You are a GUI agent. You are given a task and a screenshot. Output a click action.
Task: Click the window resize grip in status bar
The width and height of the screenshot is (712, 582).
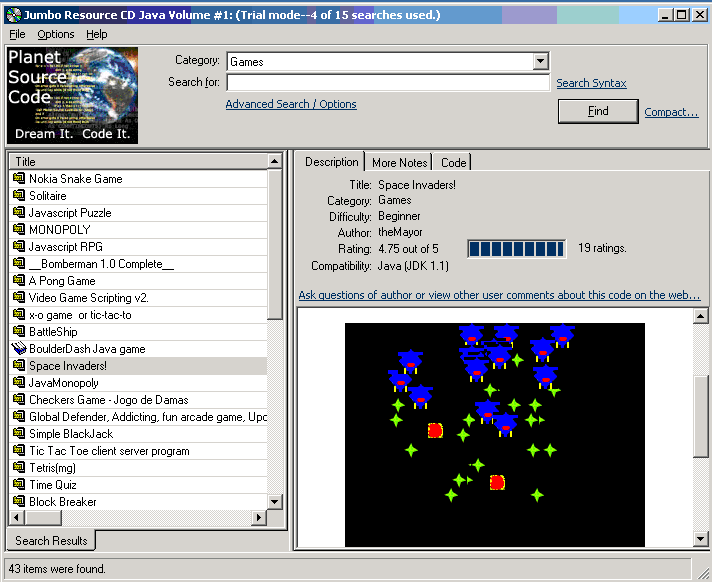pyautogui.click(x=702, y=572)
